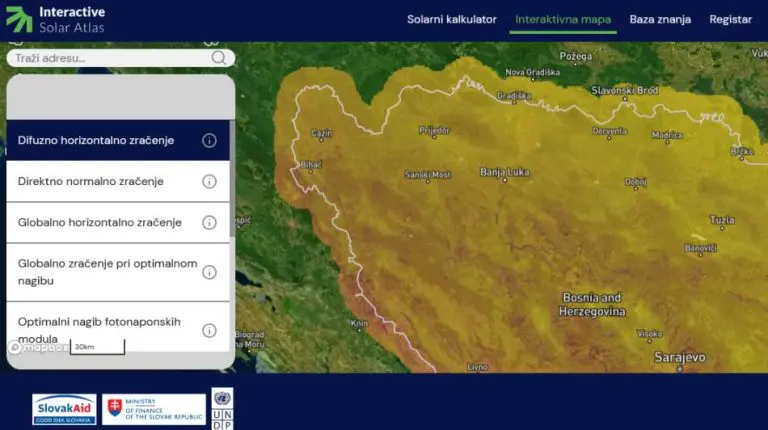Click the layer list scrollbar
The height and width of the screenshot is (430, 768).
click(232, 179)
